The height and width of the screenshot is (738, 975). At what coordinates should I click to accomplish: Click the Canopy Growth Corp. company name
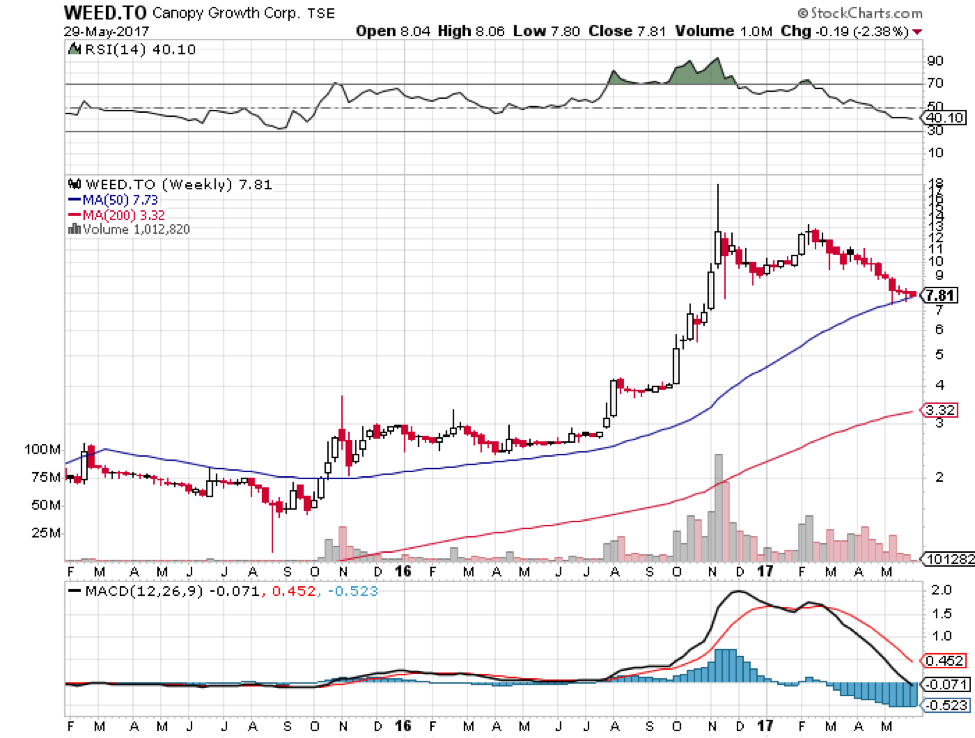(x=226, y=13)
